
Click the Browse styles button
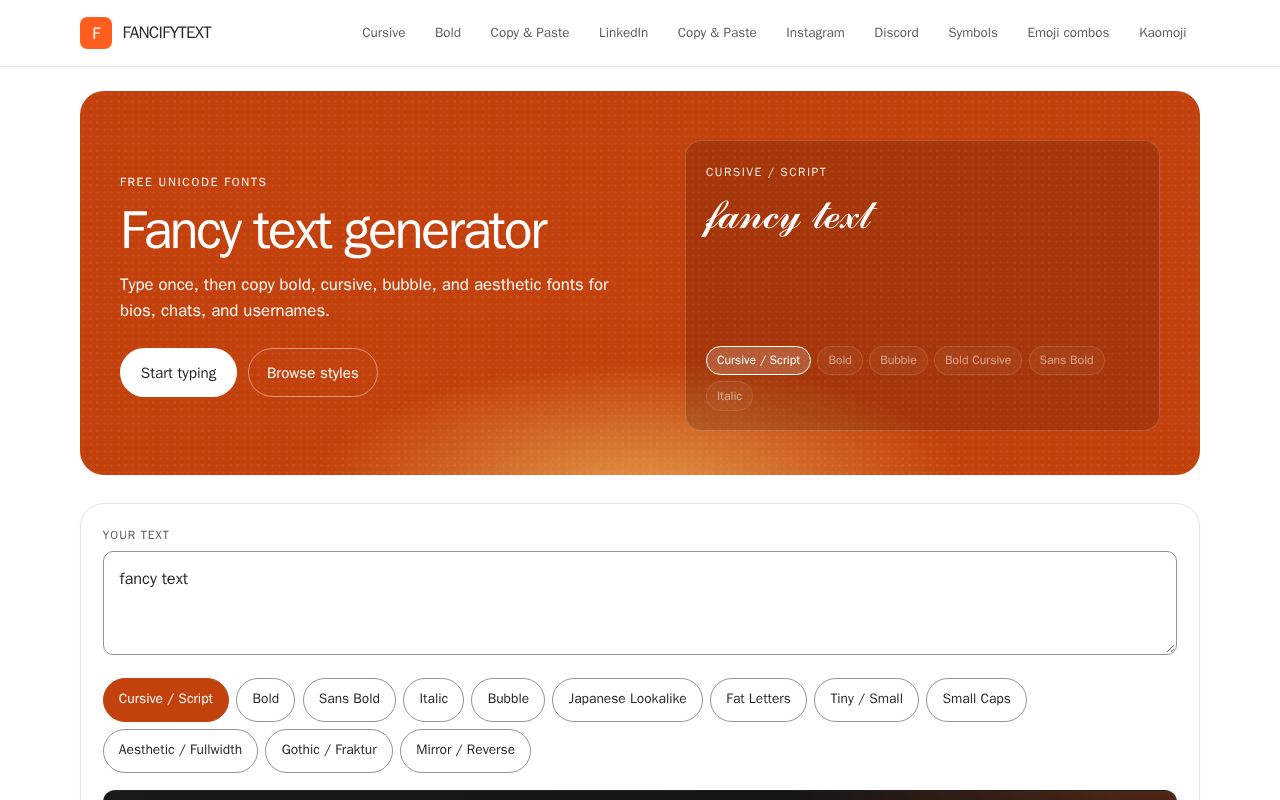tap(313, 373)
